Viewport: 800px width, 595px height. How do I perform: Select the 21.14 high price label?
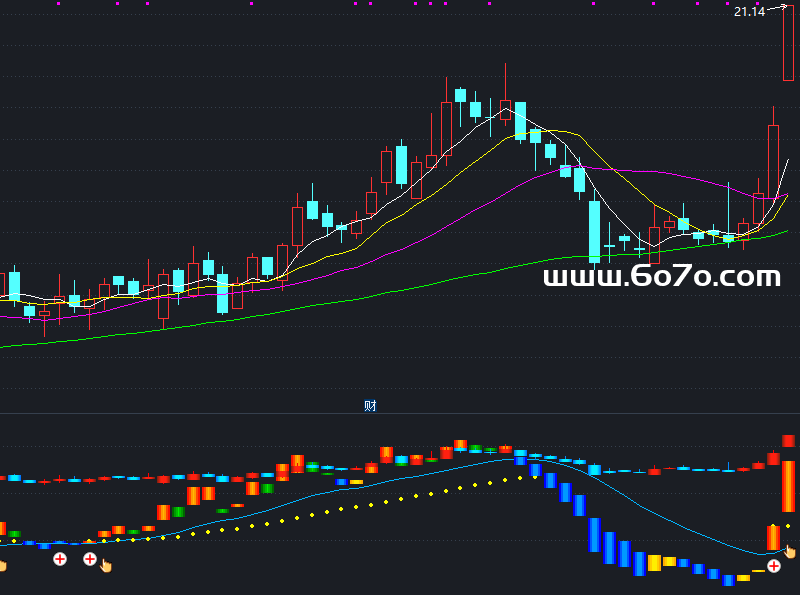[x=748, y=12]
